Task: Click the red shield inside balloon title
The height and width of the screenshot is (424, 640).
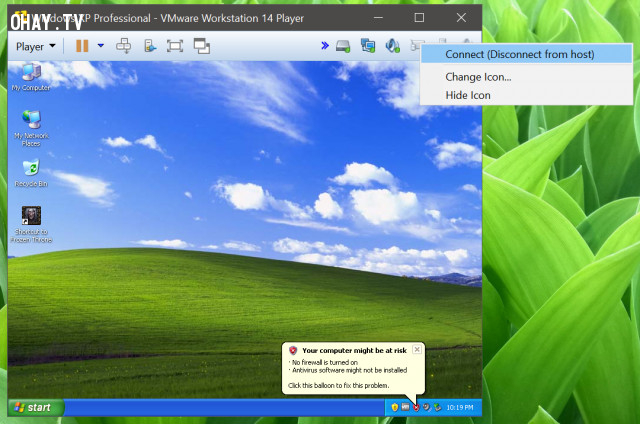Action: 293,350
